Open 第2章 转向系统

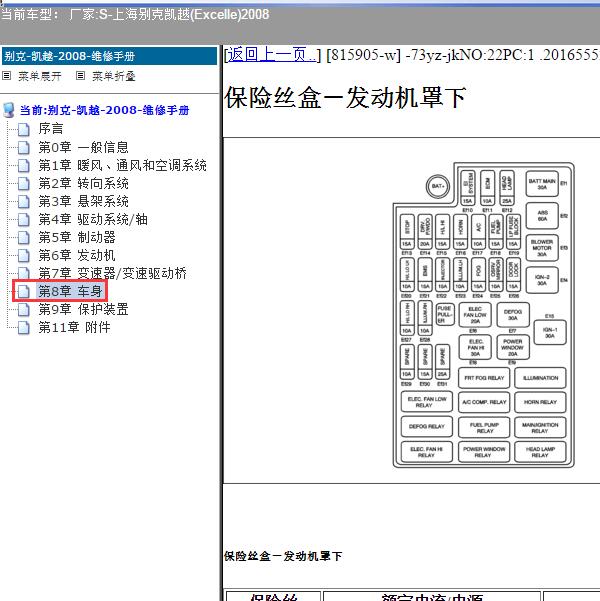(83, 183)
